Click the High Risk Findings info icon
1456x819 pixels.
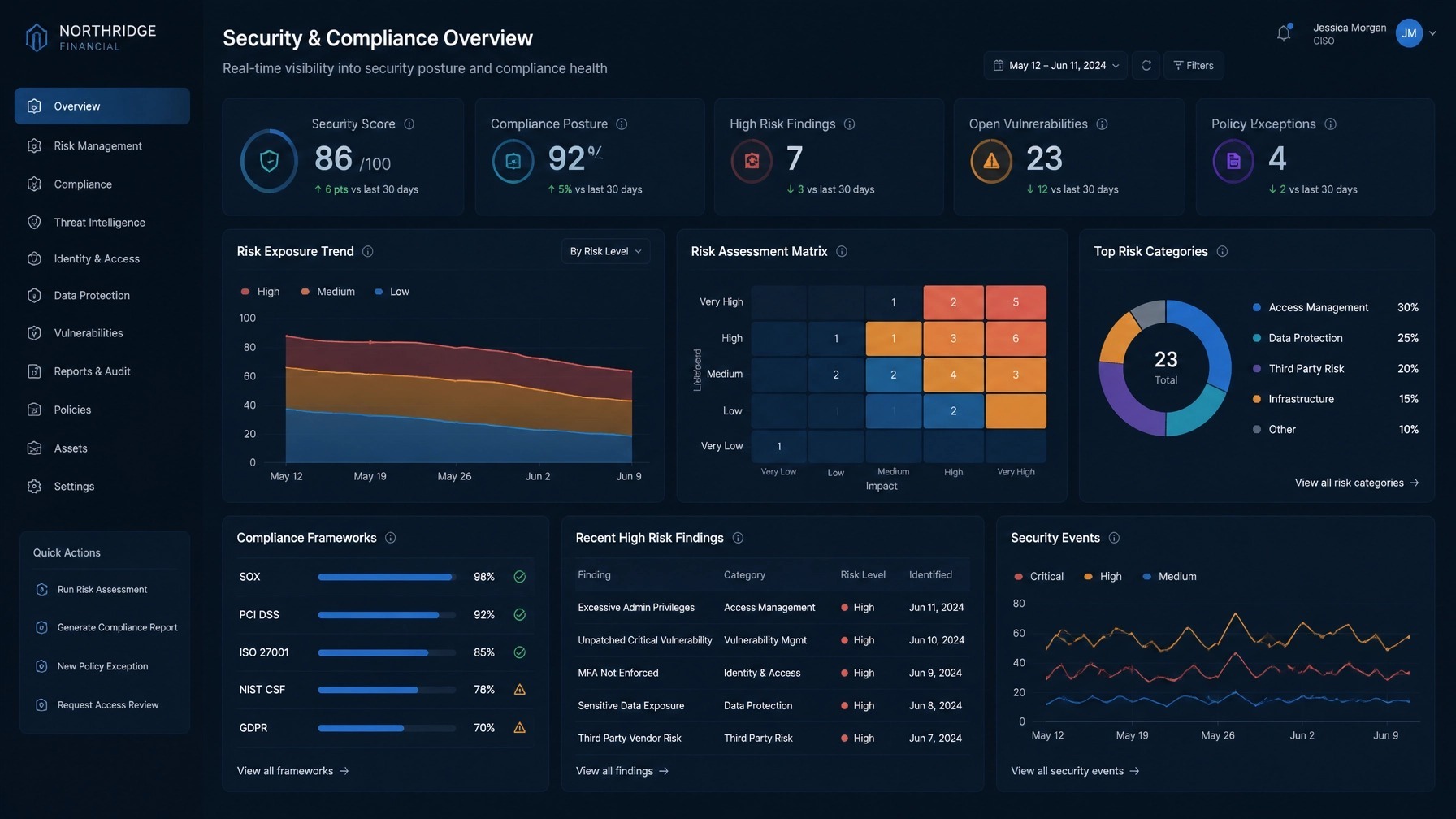coord(849,124)
